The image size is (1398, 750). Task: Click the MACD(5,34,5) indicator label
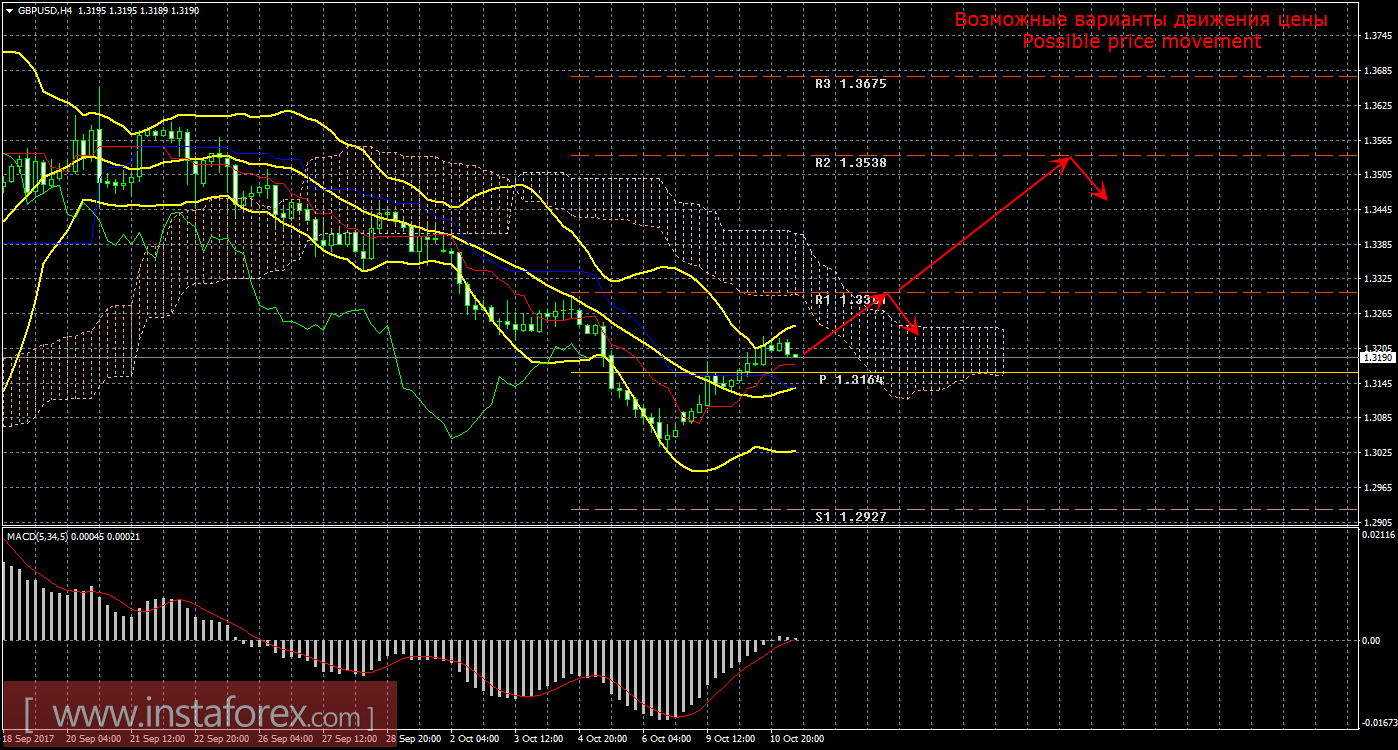[x=40, y=537]
